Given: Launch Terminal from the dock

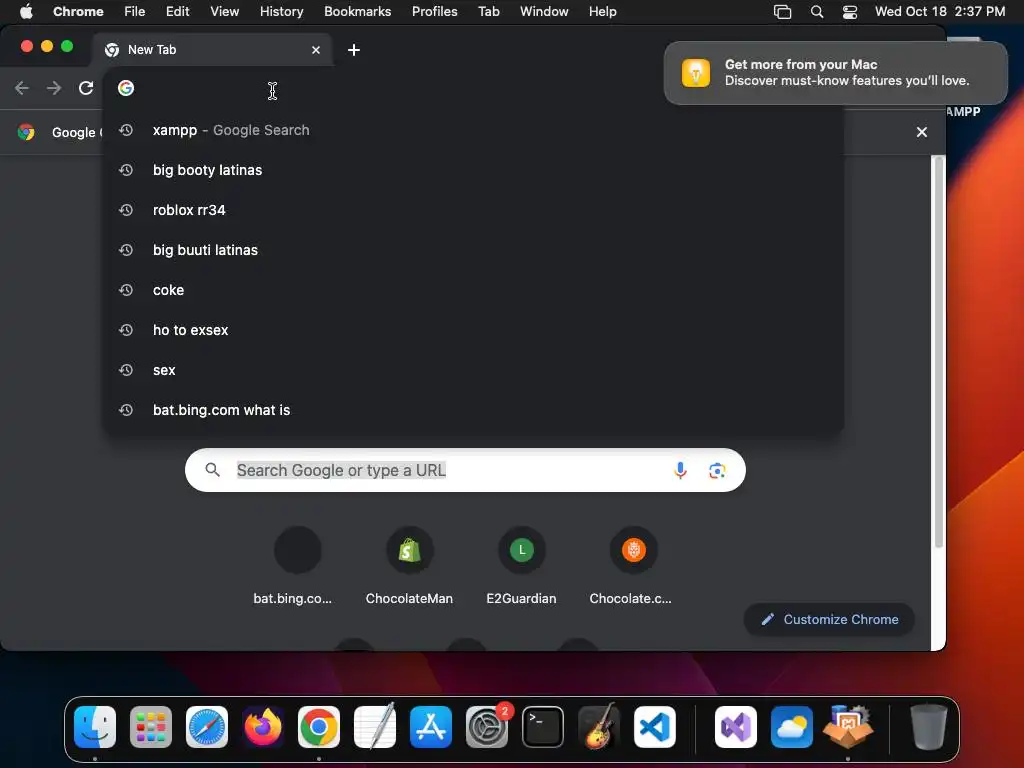Looking at the screenshot, I should point(543,727).
